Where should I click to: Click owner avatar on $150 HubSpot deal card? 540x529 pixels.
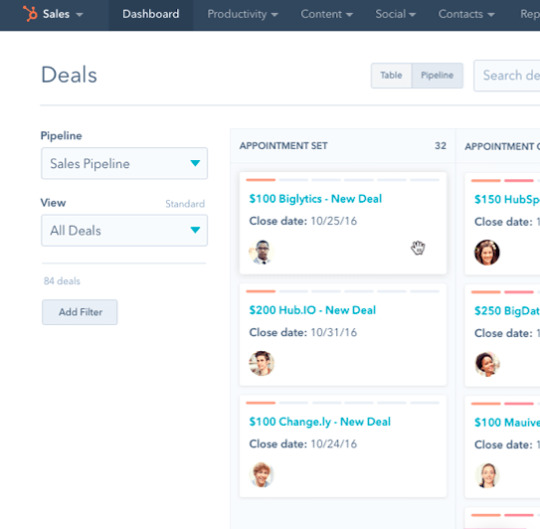coord(487,252)
